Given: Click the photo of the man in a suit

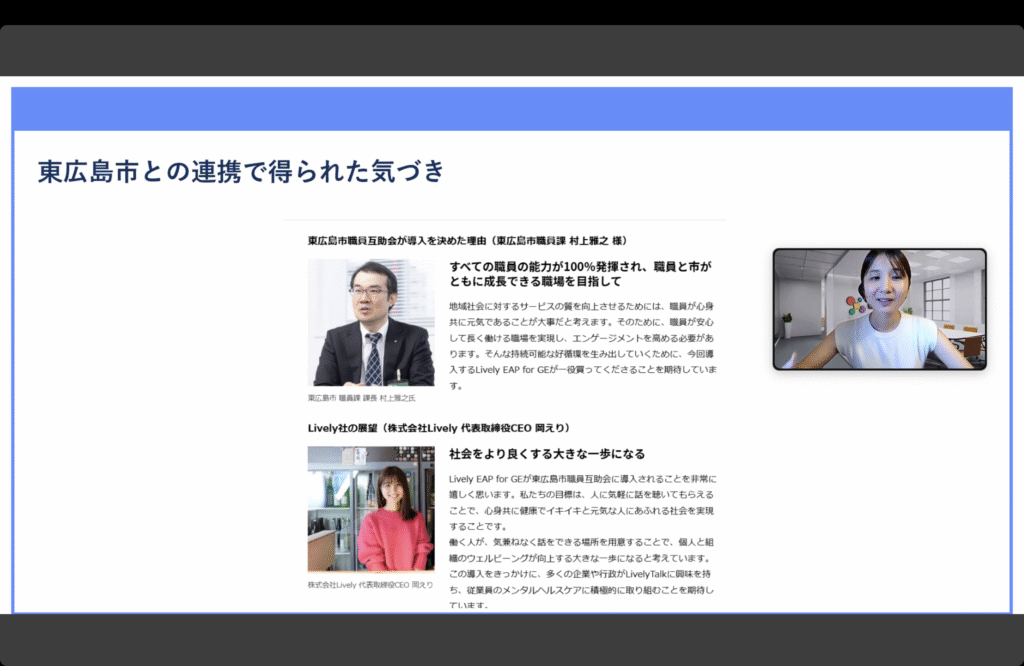Looking at the screenshot, I should [x=371, y=323].
